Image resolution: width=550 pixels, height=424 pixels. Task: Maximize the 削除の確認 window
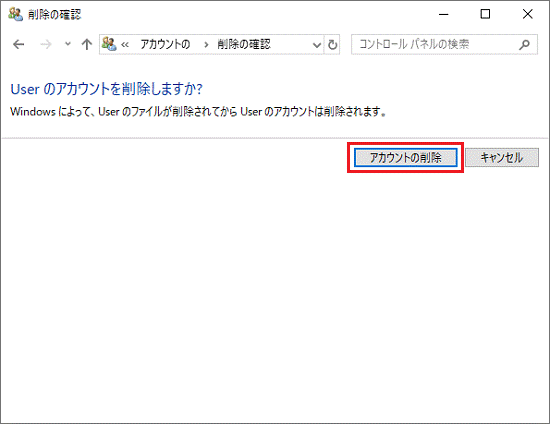click(485, 14)
